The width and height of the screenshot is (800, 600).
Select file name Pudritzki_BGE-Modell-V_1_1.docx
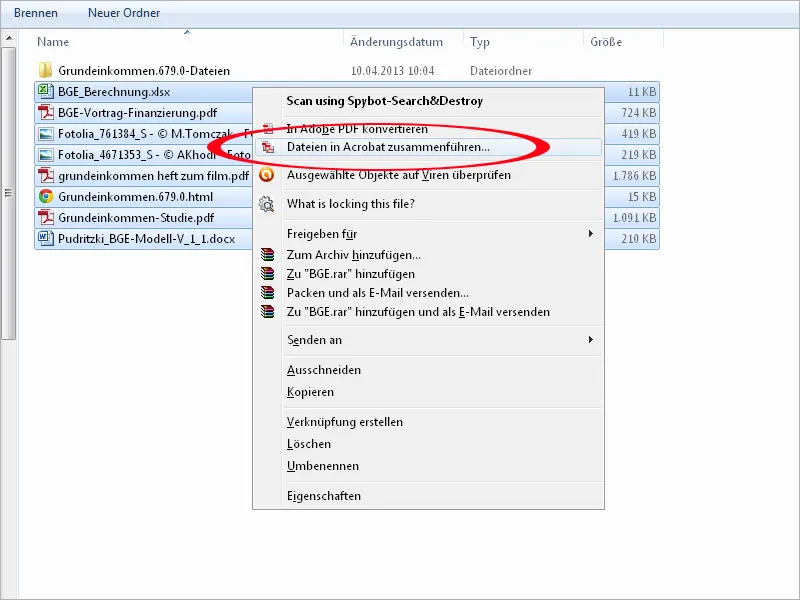coord(146,239)
